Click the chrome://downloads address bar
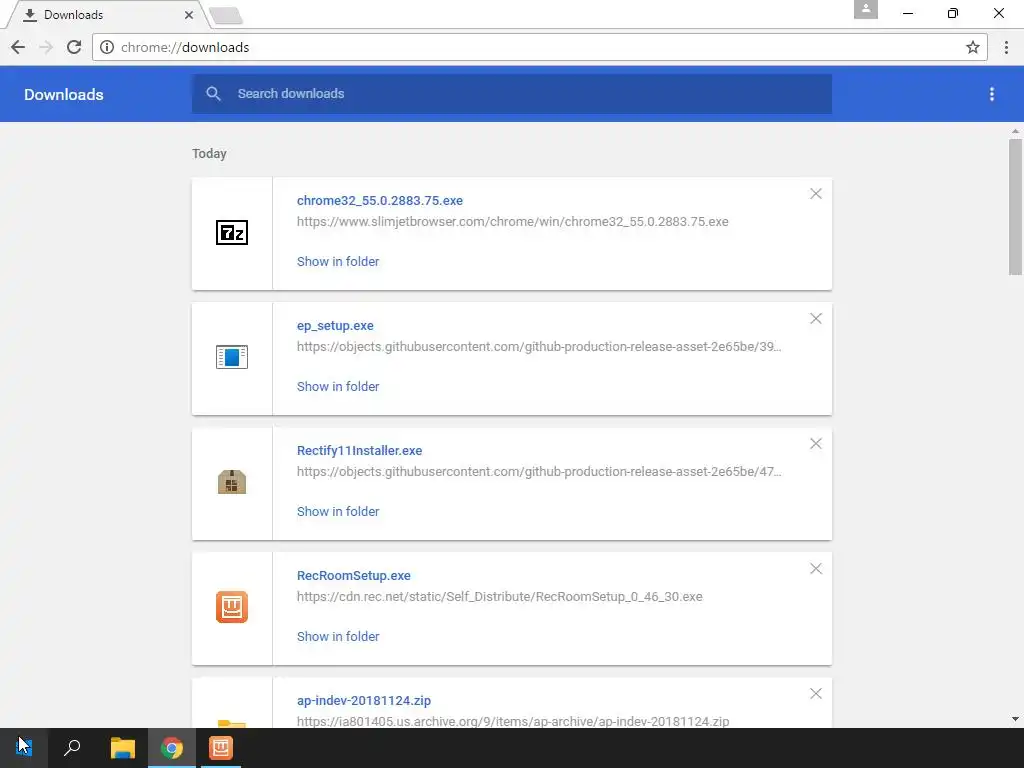This screenshot has width=1024, height=768. (x=539, y=47)
